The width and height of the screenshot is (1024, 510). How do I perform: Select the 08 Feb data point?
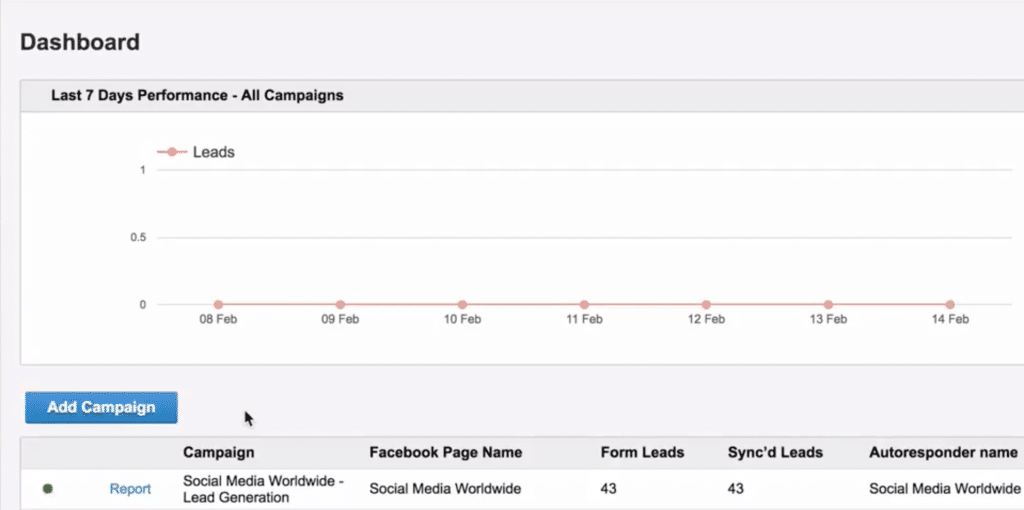tap(218, 304)
